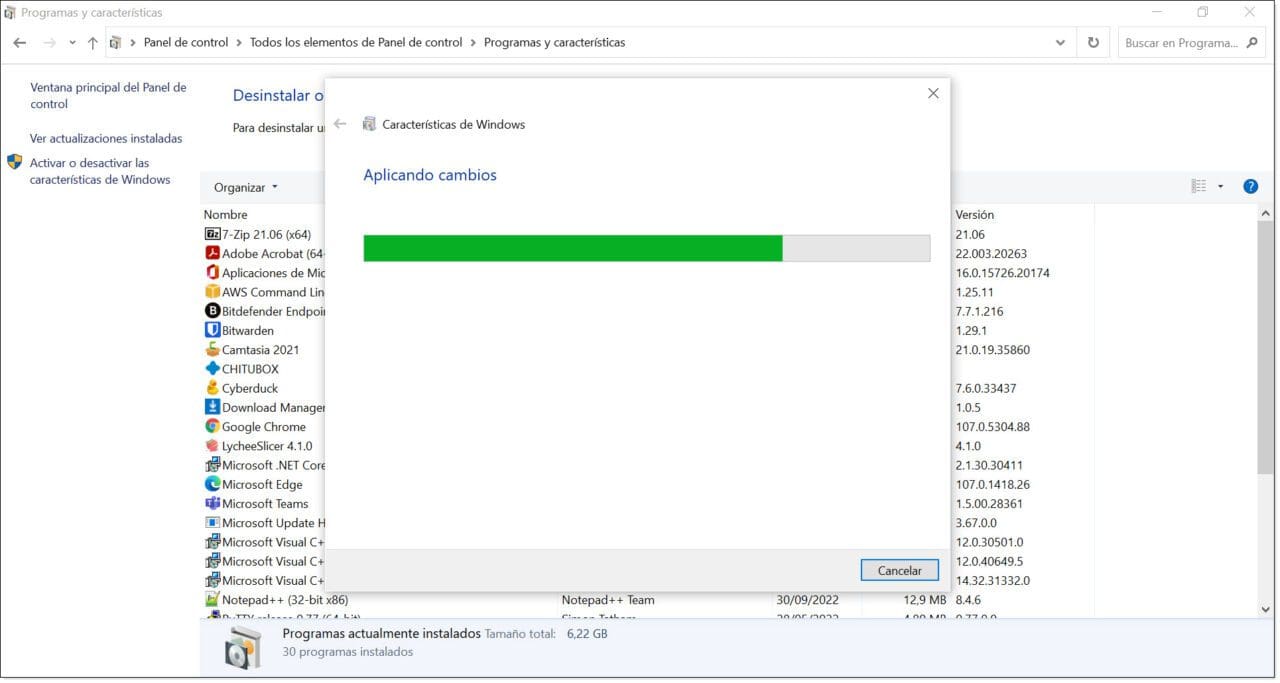Refresh the Programas y características view

[1093, 43]
